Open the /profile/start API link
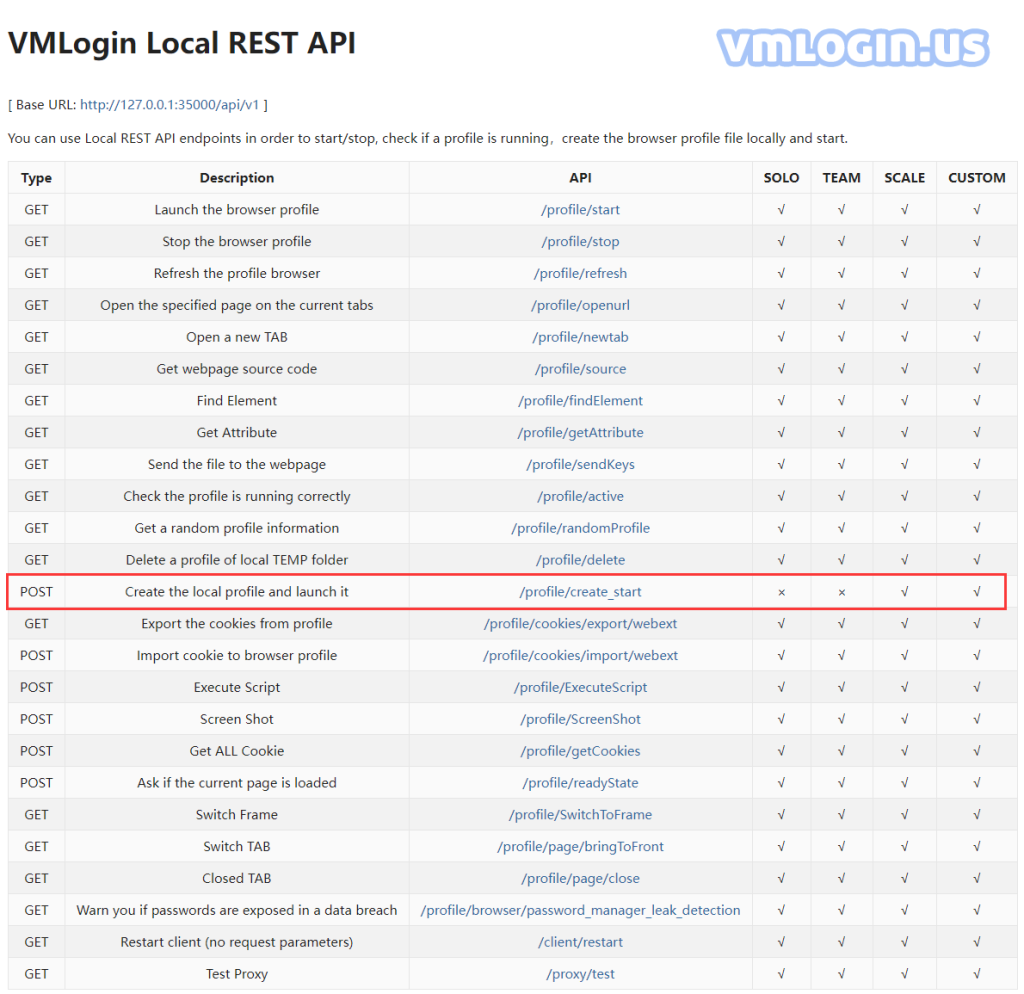1024x994 pixels. 580,210
